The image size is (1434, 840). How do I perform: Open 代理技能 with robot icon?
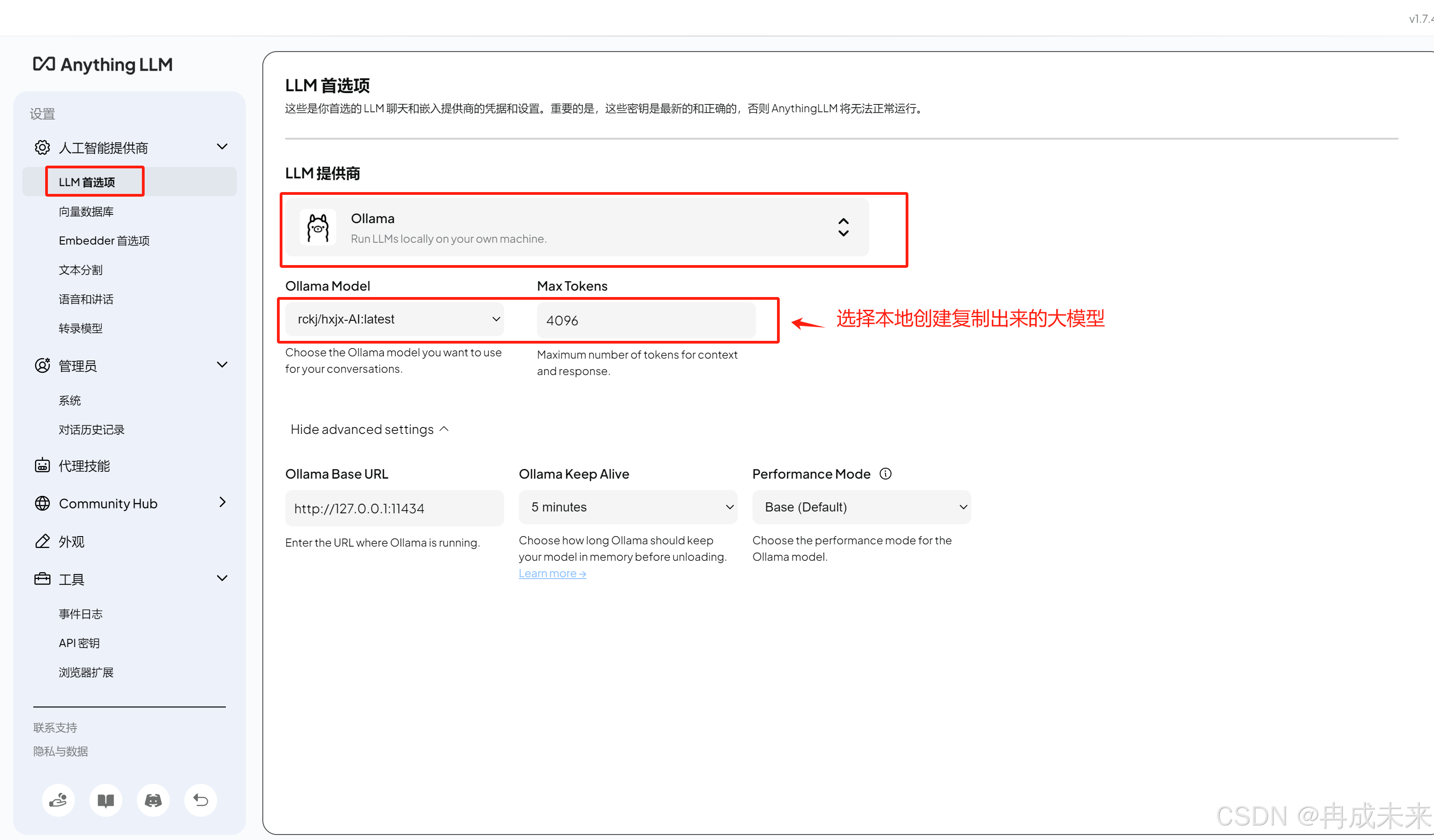tap(84, 465)
